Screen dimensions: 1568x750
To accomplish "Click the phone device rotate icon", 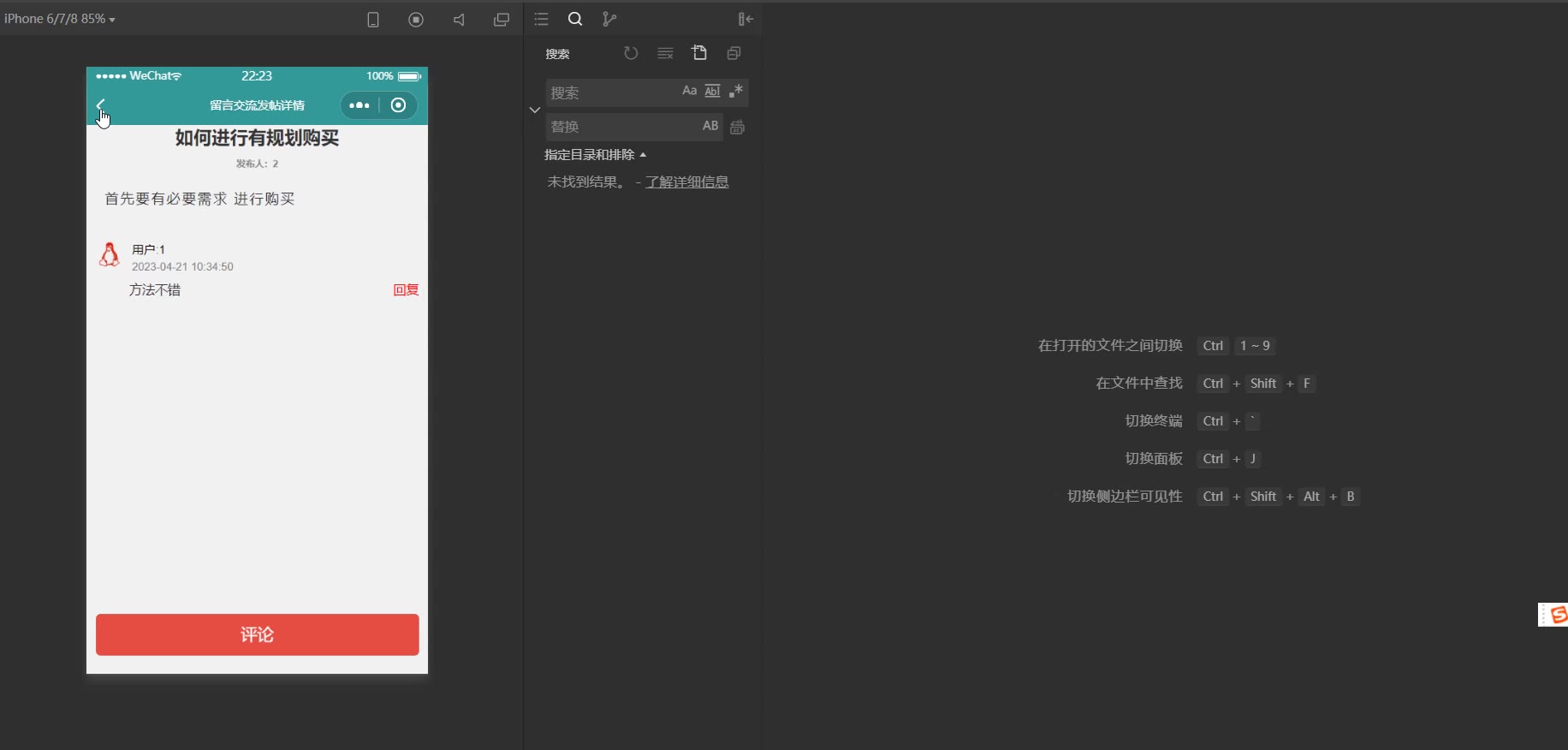I will pos(373,20).
